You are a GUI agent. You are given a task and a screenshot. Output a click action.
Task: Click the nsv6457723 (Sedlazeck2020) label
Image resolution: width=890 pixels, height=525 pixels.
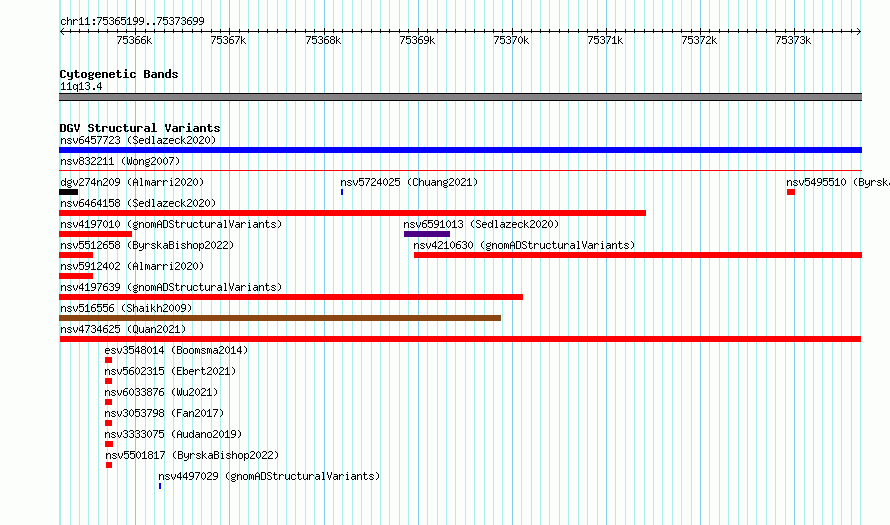coord(138,140)
